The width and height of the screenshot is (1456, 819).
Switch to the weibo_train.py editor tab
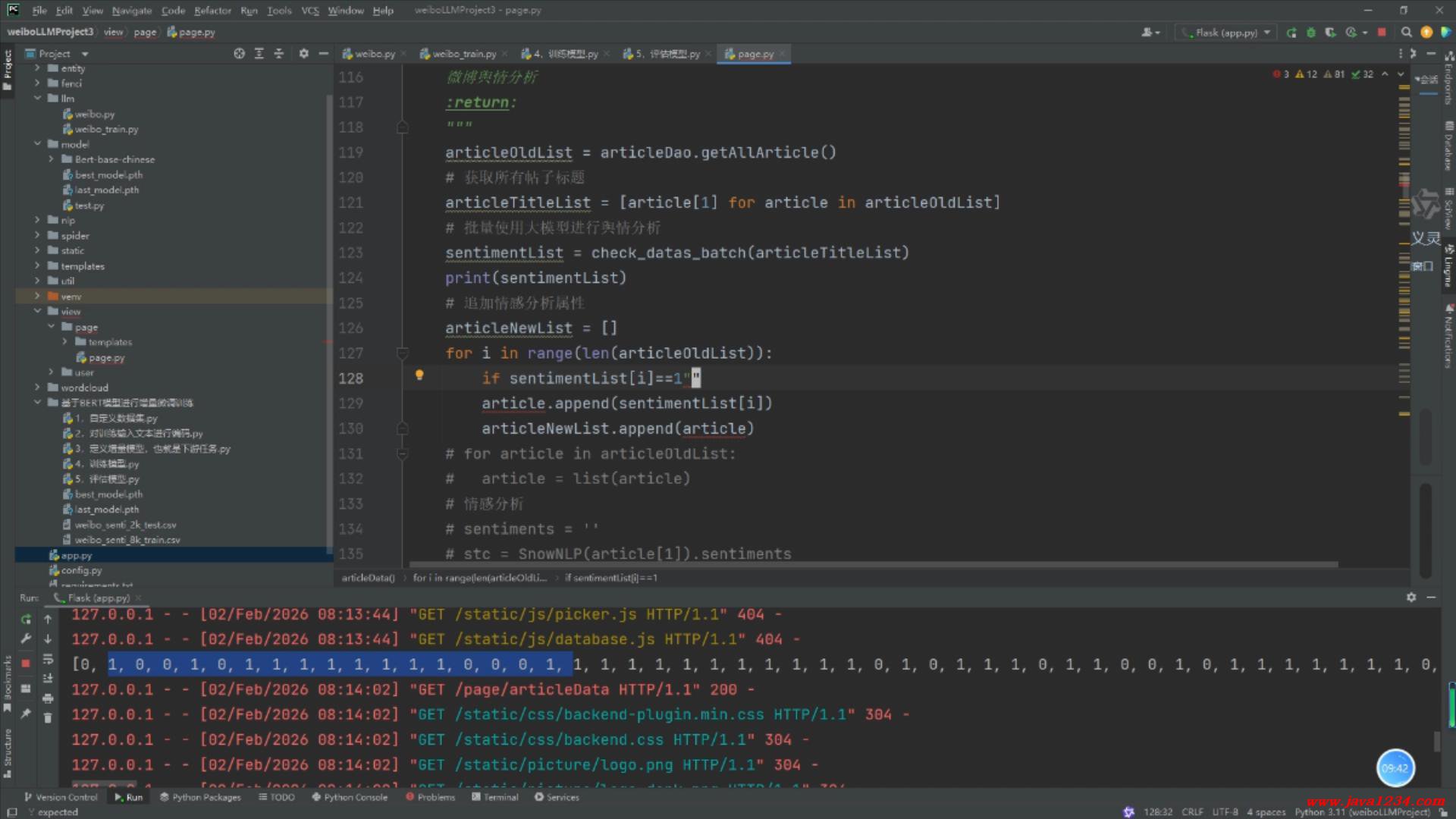pos(463,54)
